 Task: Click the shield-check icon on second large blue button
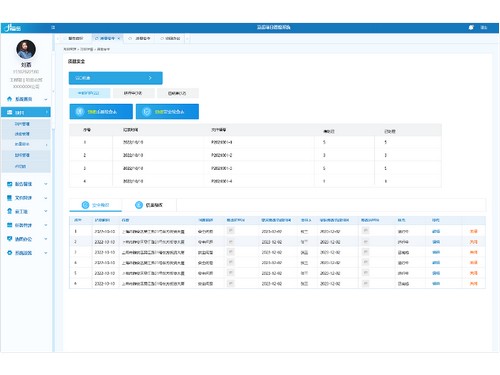coord(147,112)
